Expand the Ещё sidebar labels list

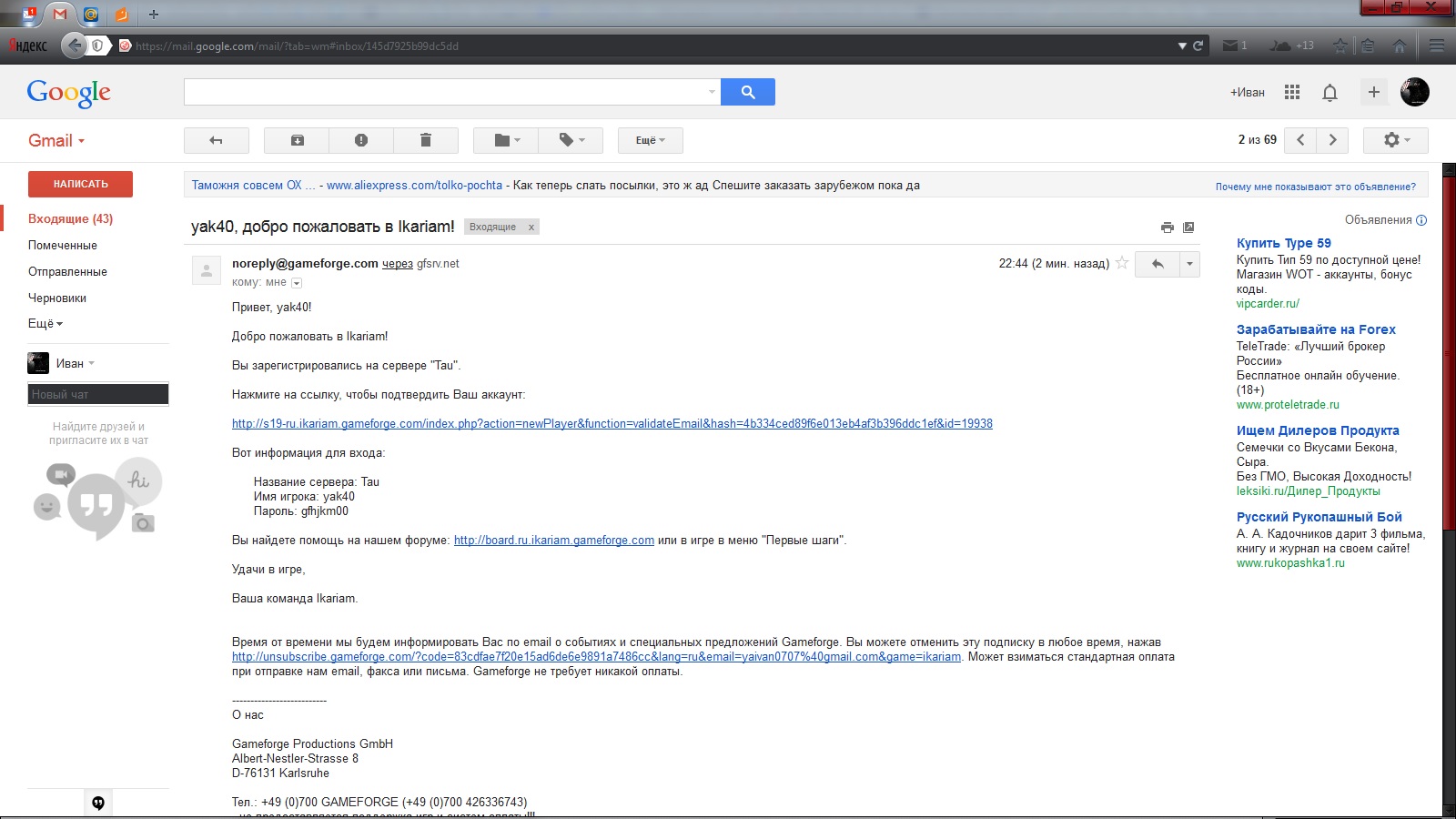[x=45, y=323]
